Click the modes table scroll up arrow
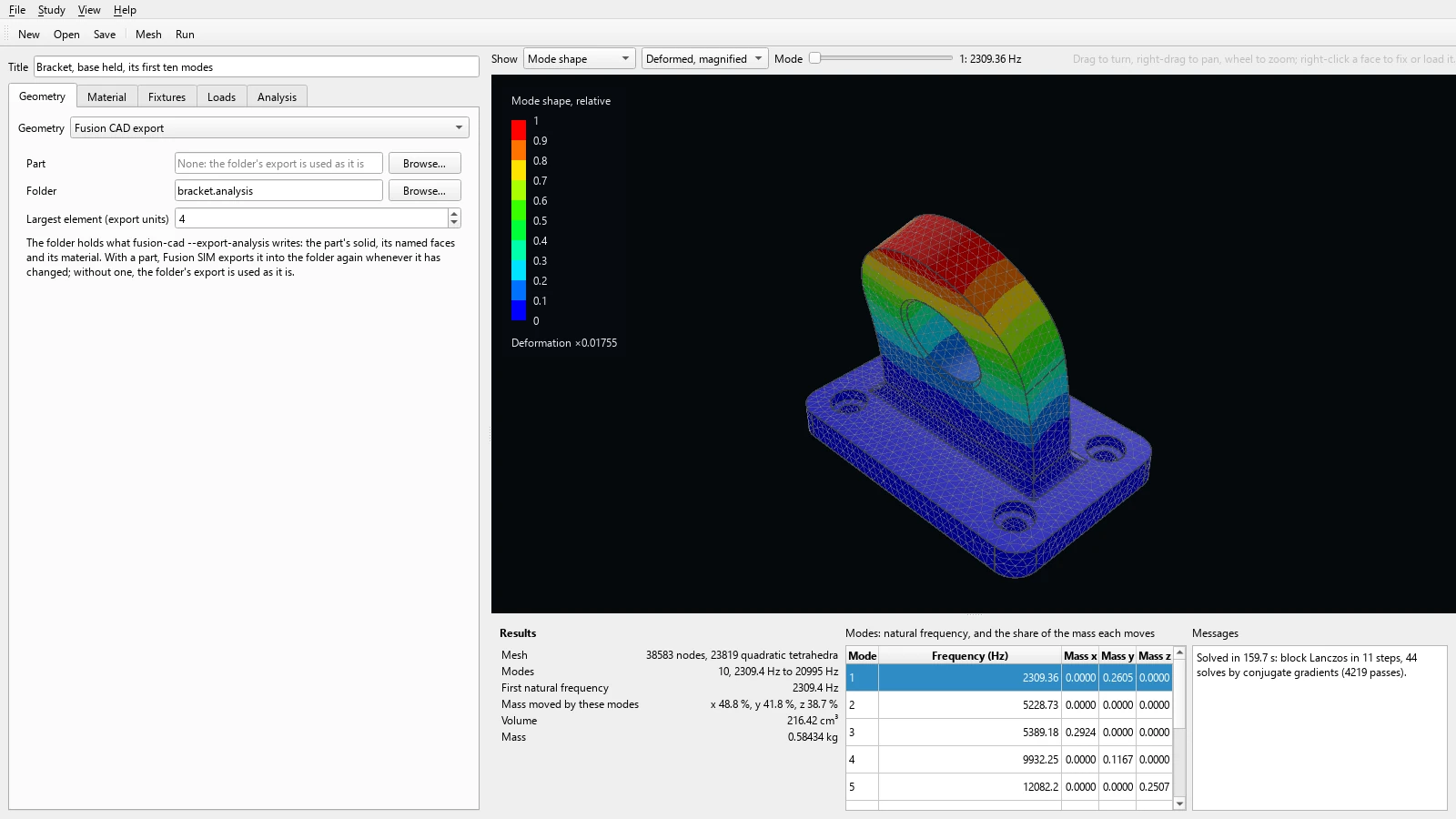This screenshot has width=1456, height=819. pos(1179,652)
